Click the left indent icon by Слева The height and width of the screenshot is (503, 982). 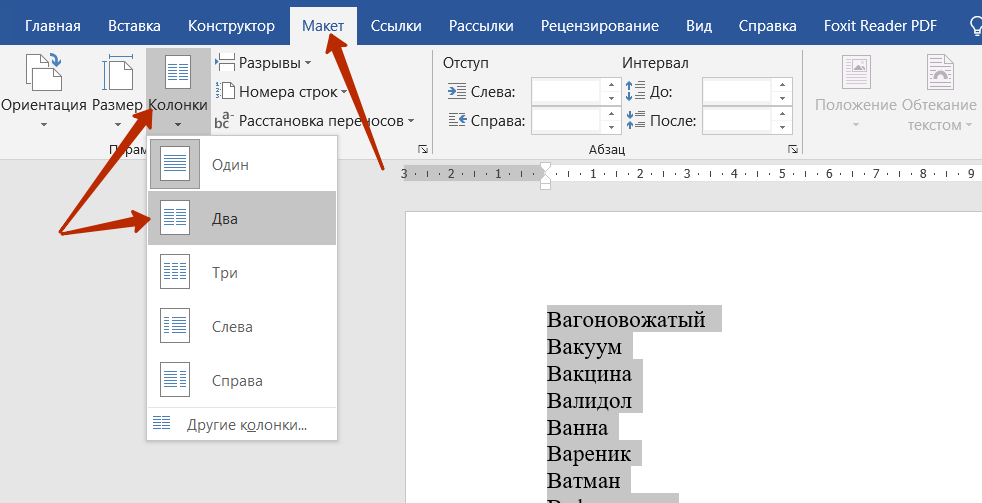tap(457, 91)
